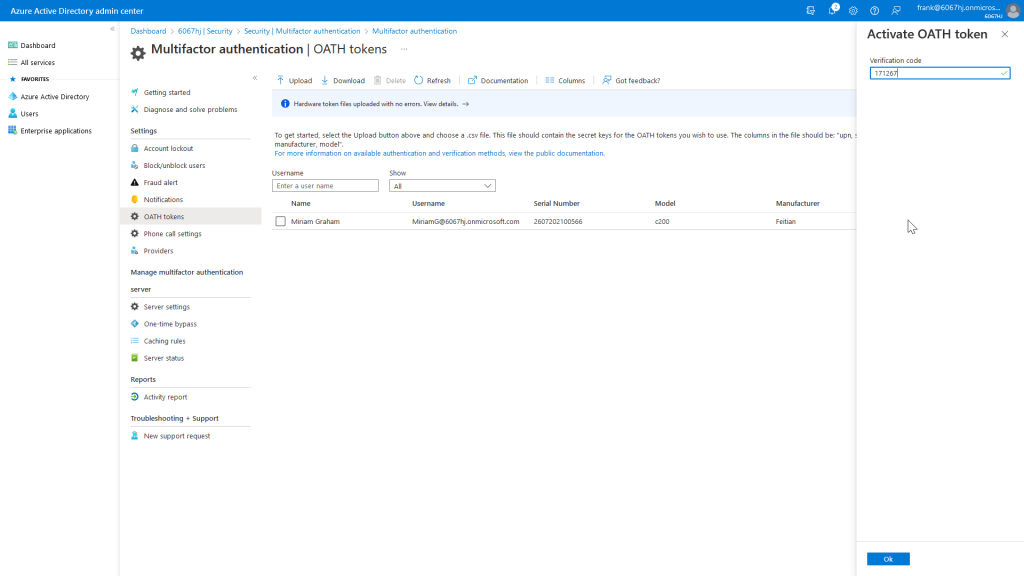Expand the Show filter dropdown
This screenshot has width=1024, height=576.
point(442,186)
